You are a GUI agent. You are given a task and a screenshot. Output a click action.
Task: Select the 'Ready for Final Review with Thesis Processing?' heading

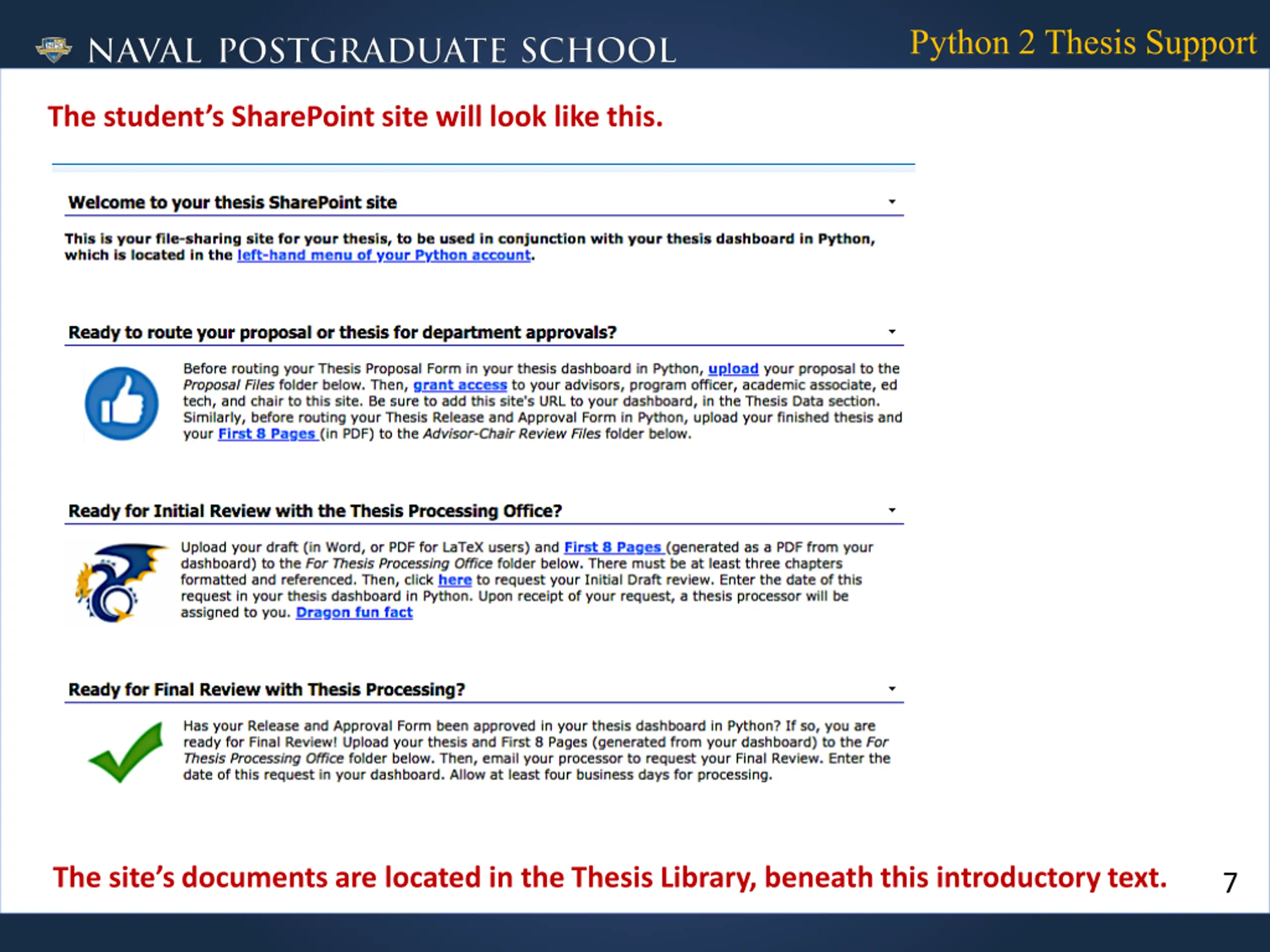[x=267, y=690]
